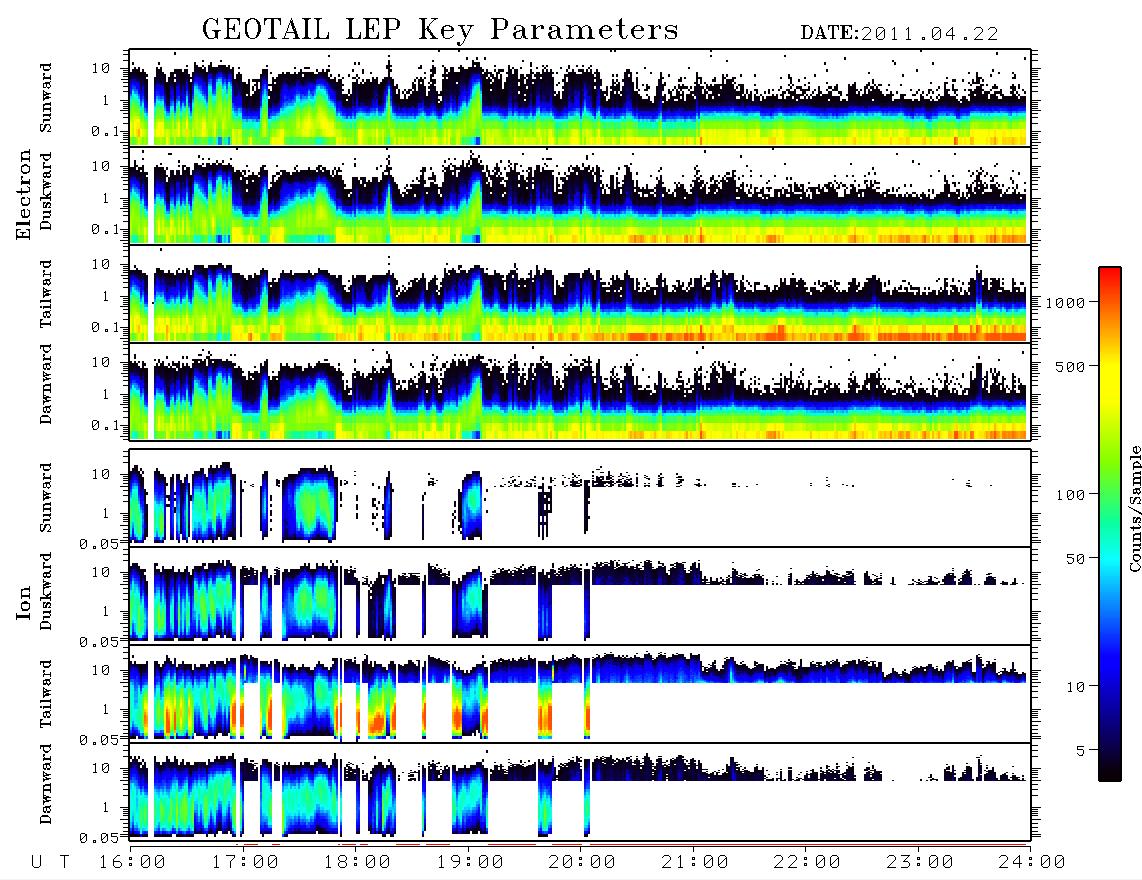Viewport: 1142px width, 880px height.
Task: Click the title GEOTAIL LEP Key Parameters
Action: 440,30
